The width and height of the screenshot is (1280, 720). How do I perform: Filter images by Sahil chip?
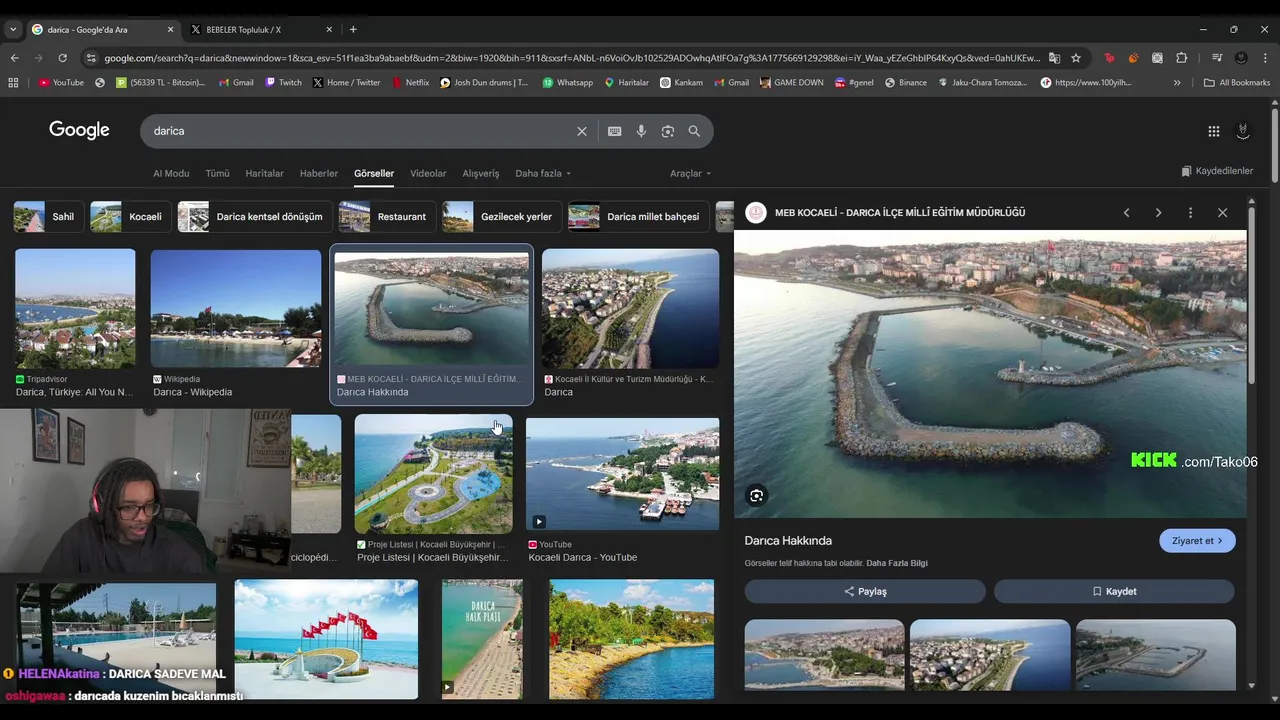tap(48, 217)
